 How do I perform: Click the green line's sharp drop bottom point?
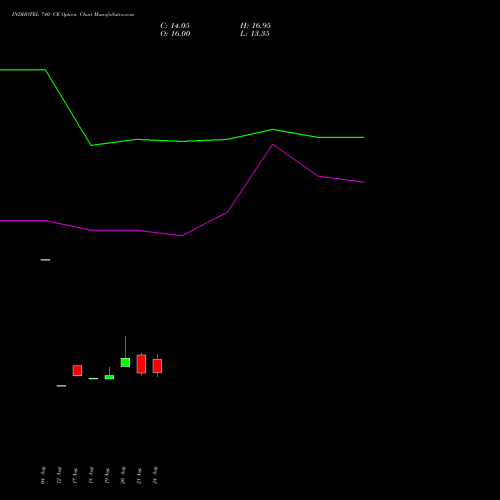click(91, 145)
